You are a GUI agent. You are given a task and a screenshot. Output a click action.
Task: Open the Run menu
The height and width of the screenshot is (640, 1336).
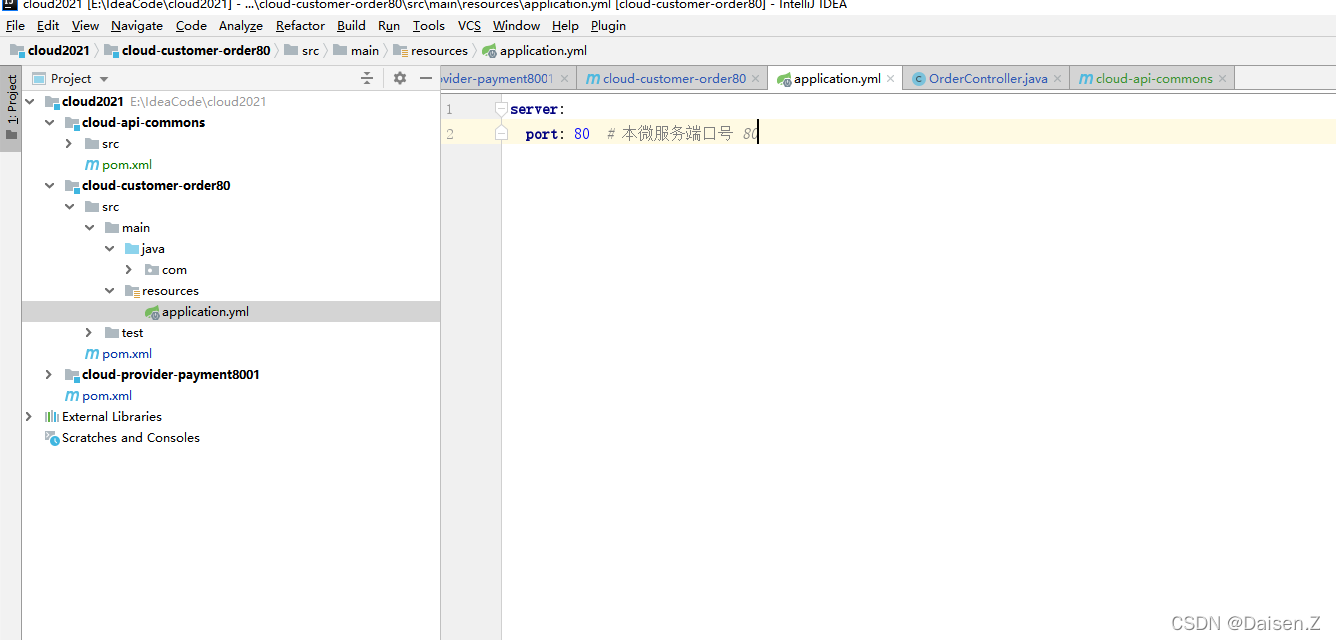tap(389, 26)
